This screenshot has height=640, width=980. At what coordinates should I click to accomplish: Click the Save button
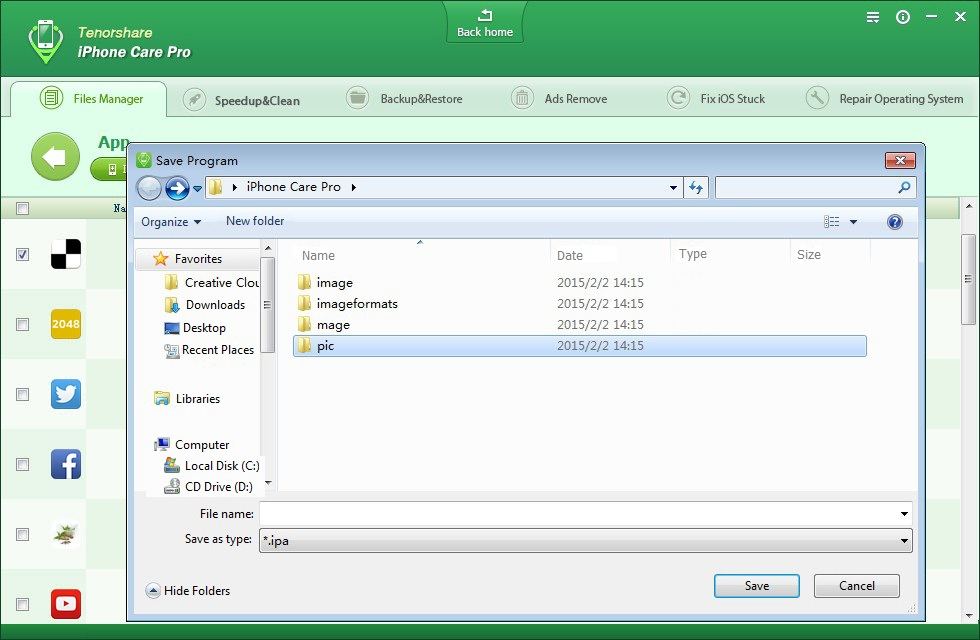756,586
